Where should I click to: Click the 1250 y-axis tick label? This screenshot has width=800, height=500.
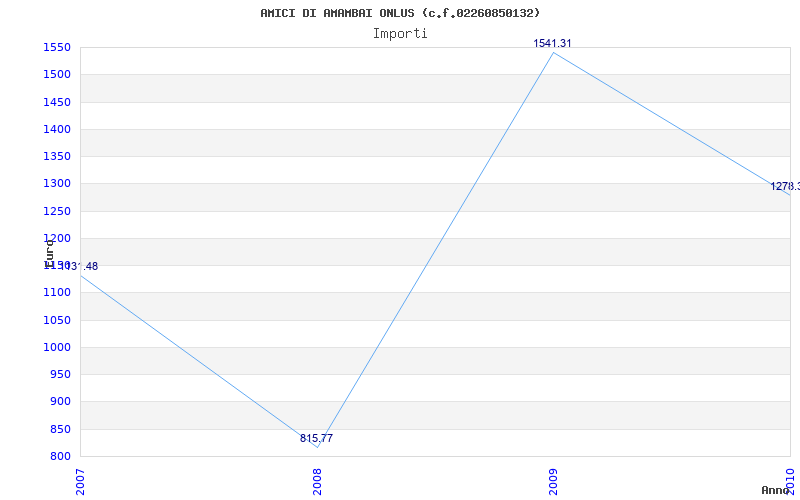[x=57, y=211]
